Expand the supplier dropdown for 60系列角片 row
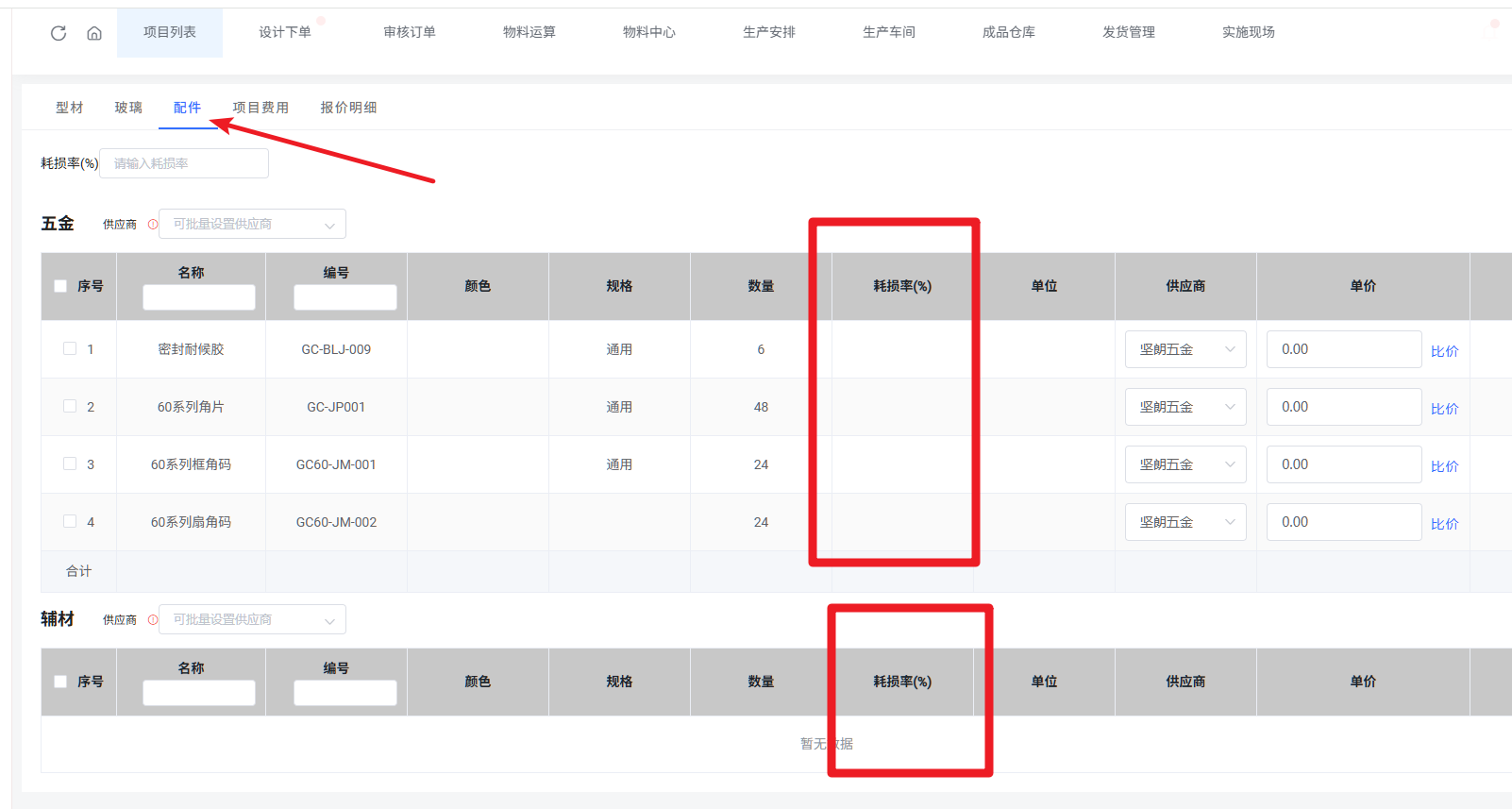This screenshot has height=809, width=1512. [x=1185, y=407]
